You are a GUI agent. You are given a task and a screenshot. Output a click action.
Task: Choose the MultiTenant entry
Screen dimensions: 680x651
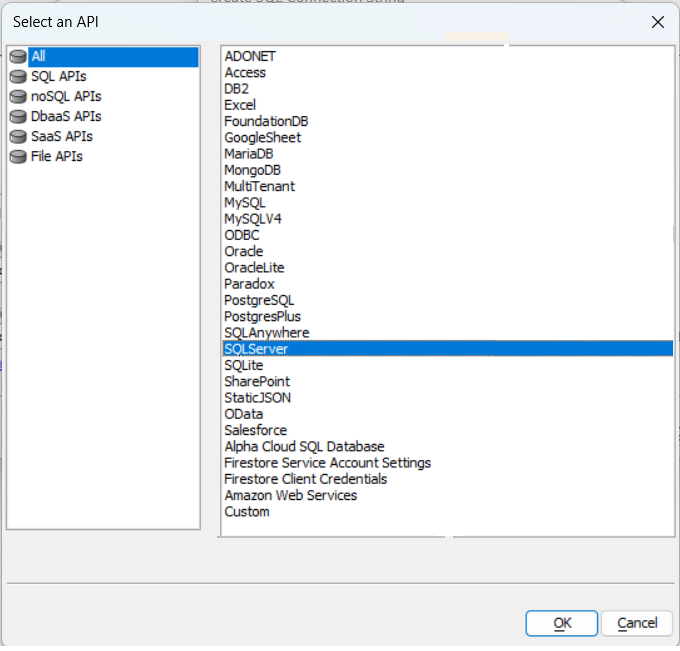click(x=259, y=186)
